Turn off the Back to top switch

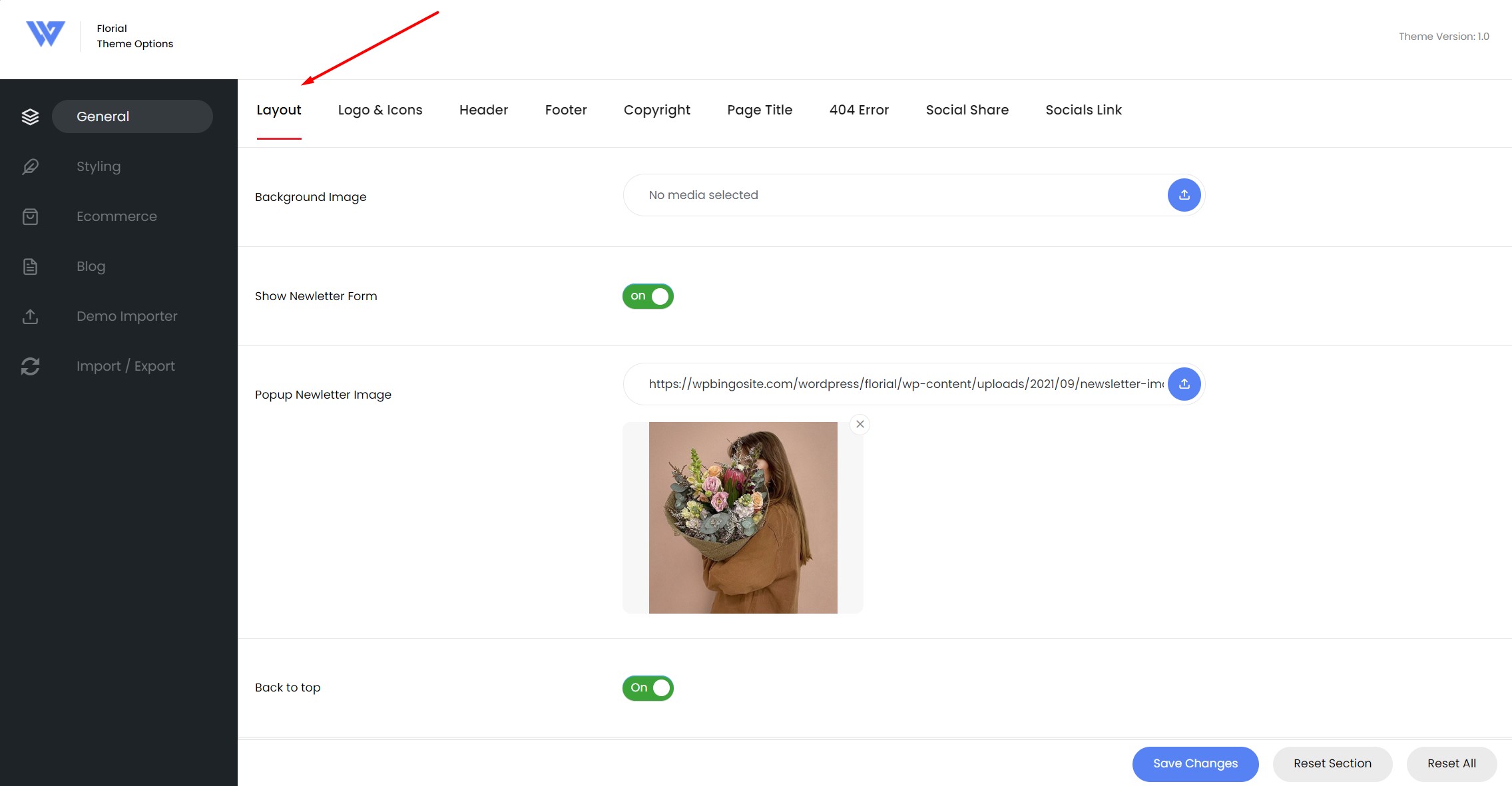coord(648,688)
